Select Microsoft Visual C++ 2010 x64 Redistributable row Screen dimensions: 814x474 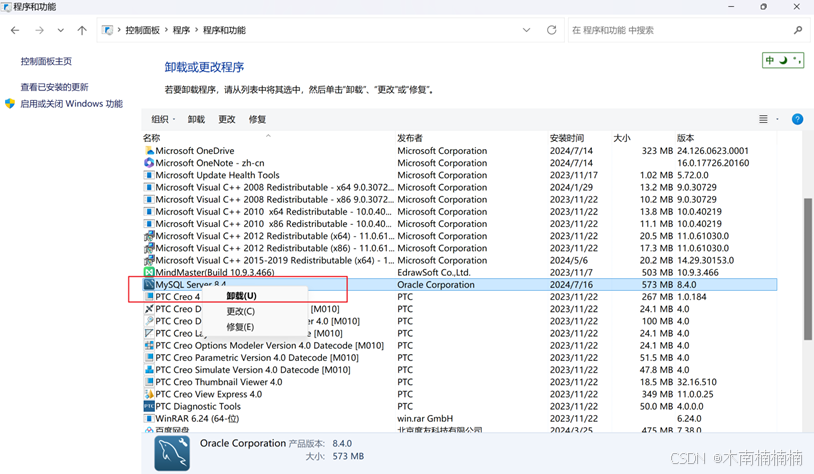click(459, 211)
